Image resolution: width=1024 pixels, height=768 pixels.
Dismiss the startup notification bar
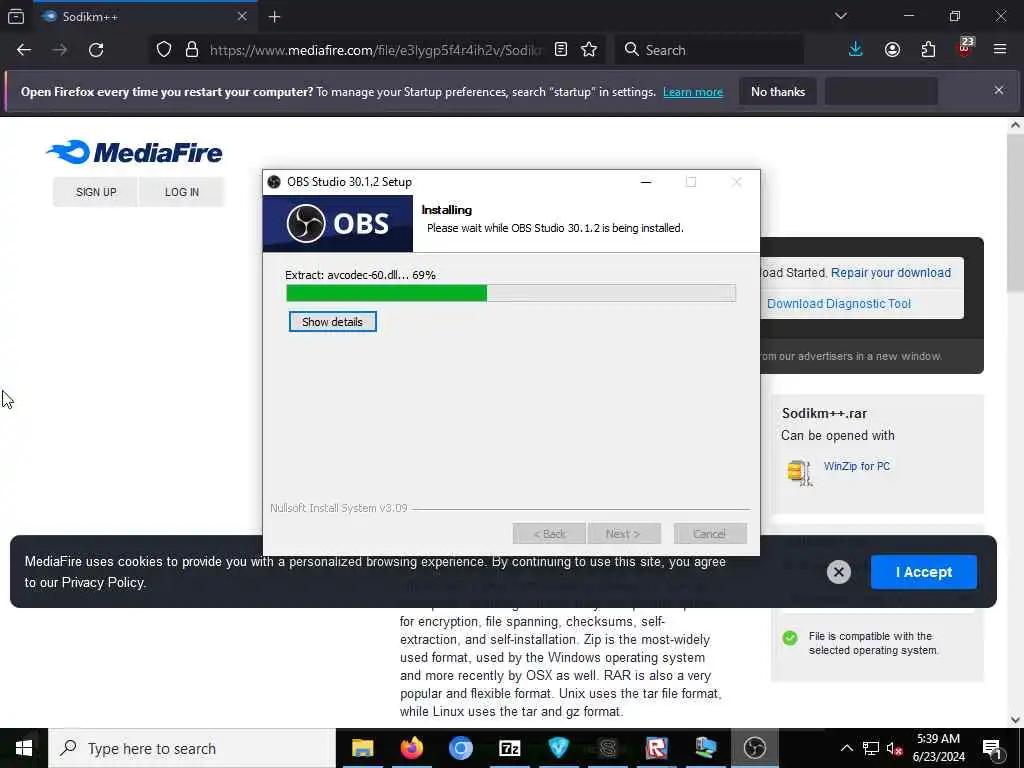999,90
